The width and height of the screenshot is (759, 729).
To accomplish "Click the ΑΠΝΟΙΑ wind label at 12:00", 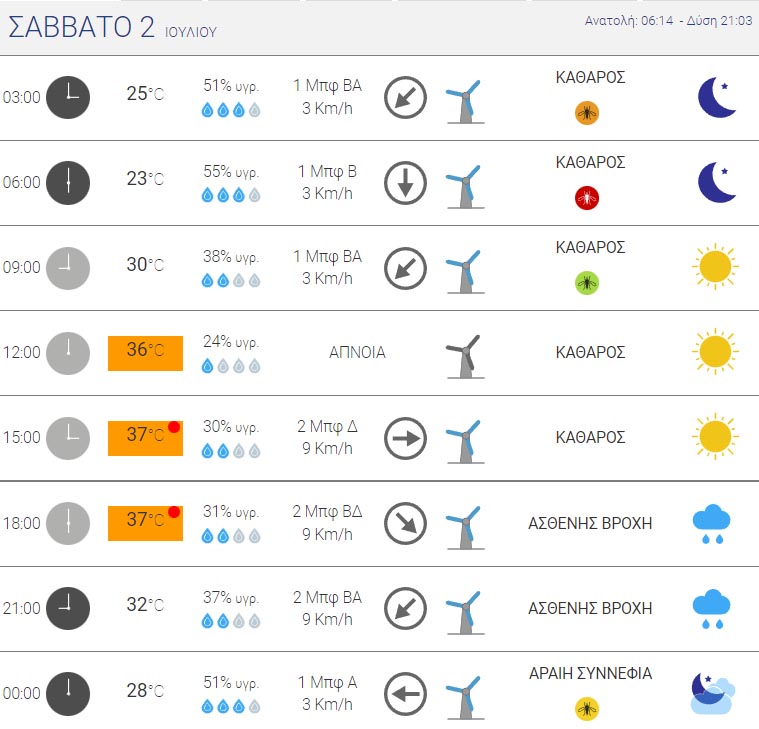I will (x=357, y=352).
